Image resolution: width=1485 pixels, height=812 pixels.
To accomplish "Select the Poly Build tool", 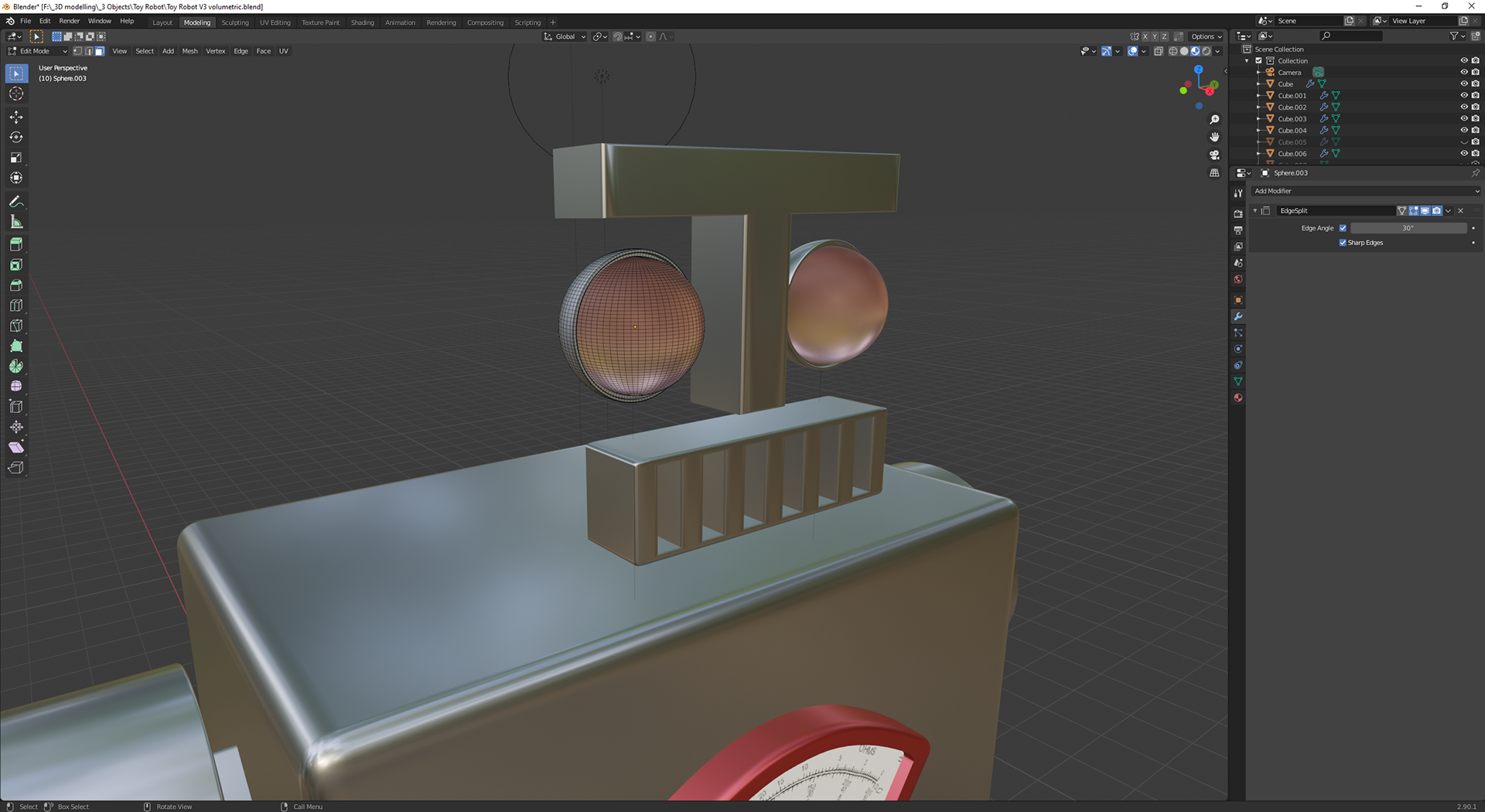I will click(16, 346).
